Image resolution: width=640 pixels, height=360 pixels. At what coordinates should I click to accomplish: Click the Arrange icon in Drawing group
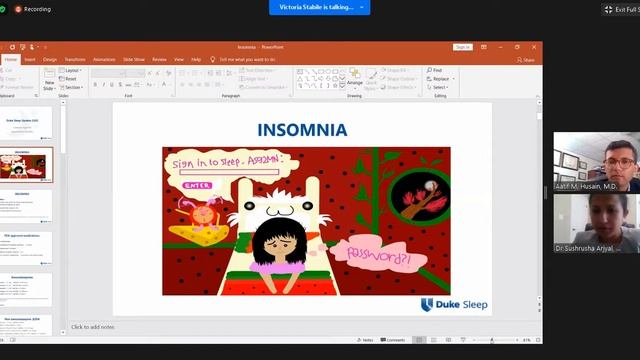[355, 74]
